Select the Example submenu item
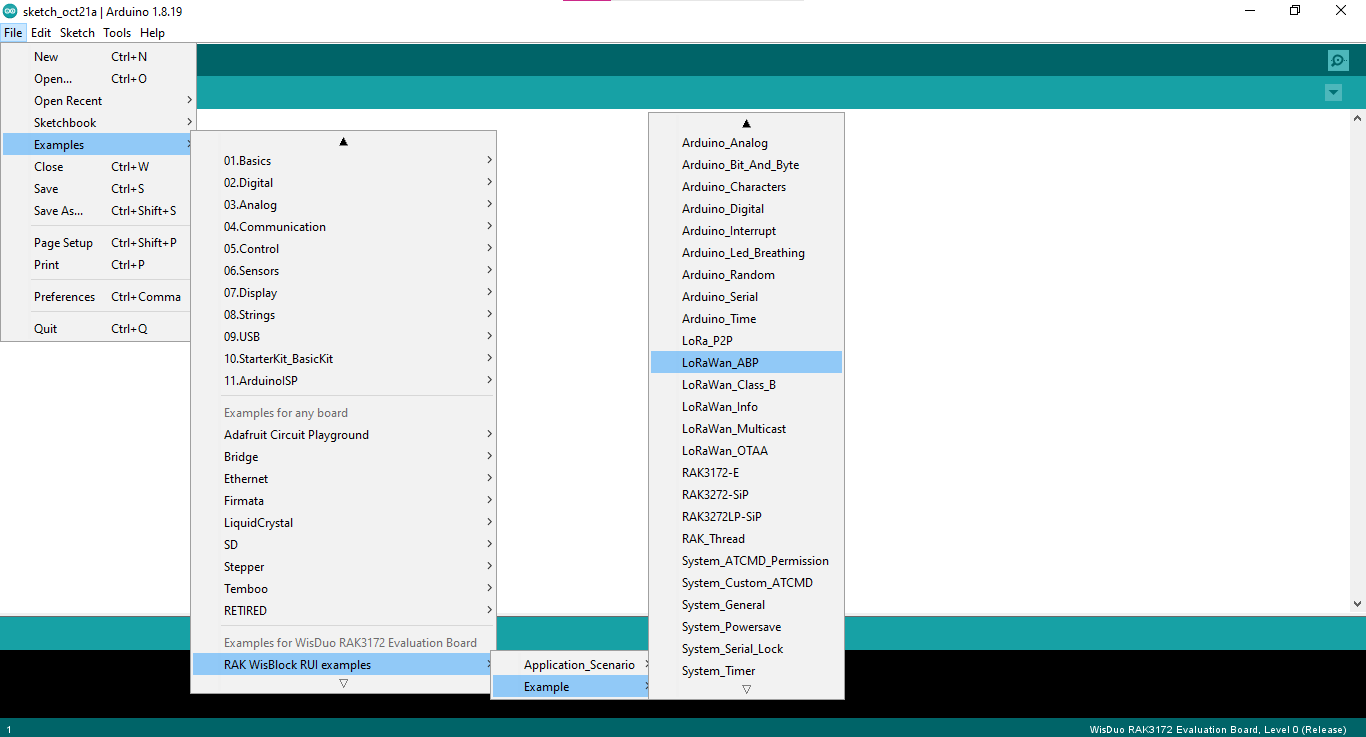Image resolution: width=1366 pixels, height=737 pixels. pyautogui.click(x=572, y=687)
